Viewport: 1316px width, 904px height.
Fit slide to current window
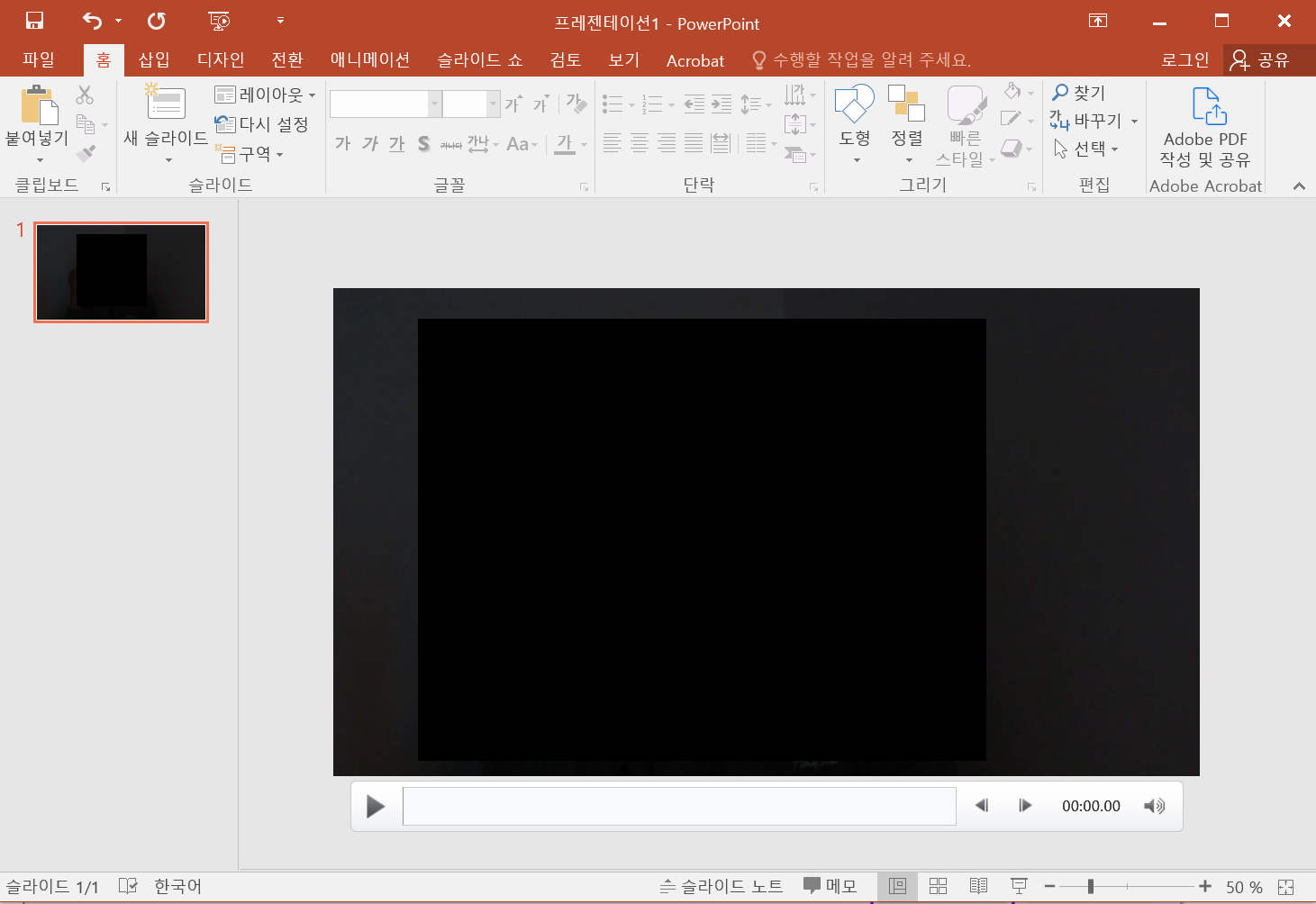tap(1285, 887)
